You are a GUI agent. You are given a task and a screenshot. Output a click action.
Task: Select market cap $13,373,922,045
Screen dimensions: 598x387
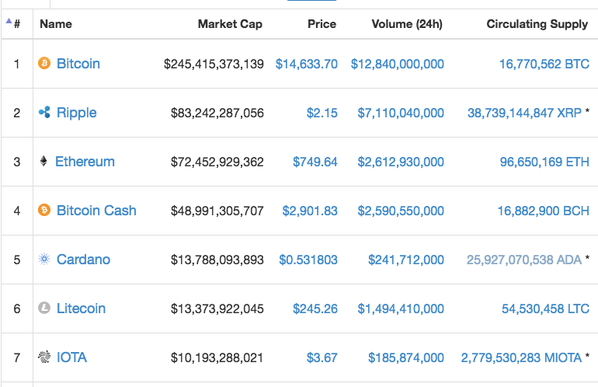click(x=217, y=308)
